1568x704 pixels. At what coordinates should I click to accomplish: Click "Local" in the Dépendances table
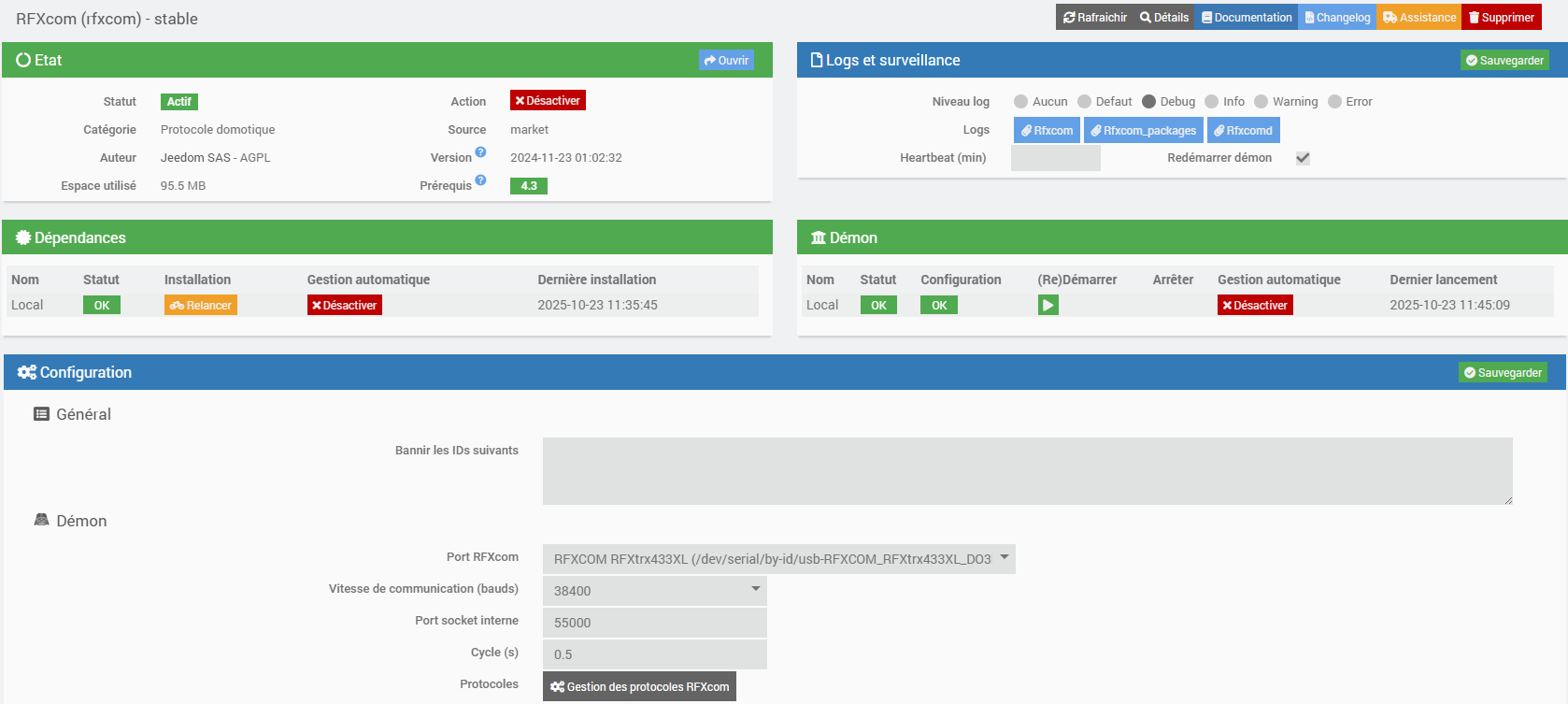tap(27, 305)
